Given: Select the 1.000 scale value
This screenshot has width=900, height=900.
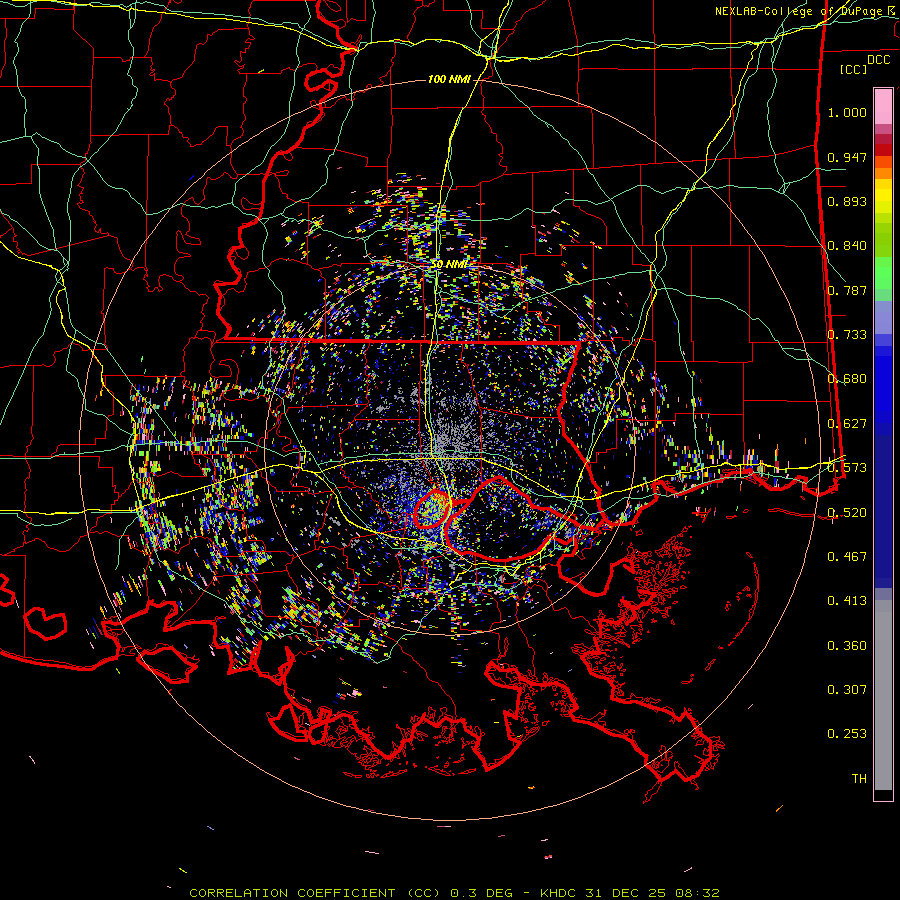Looking at the screenshot, I should 847,112.
